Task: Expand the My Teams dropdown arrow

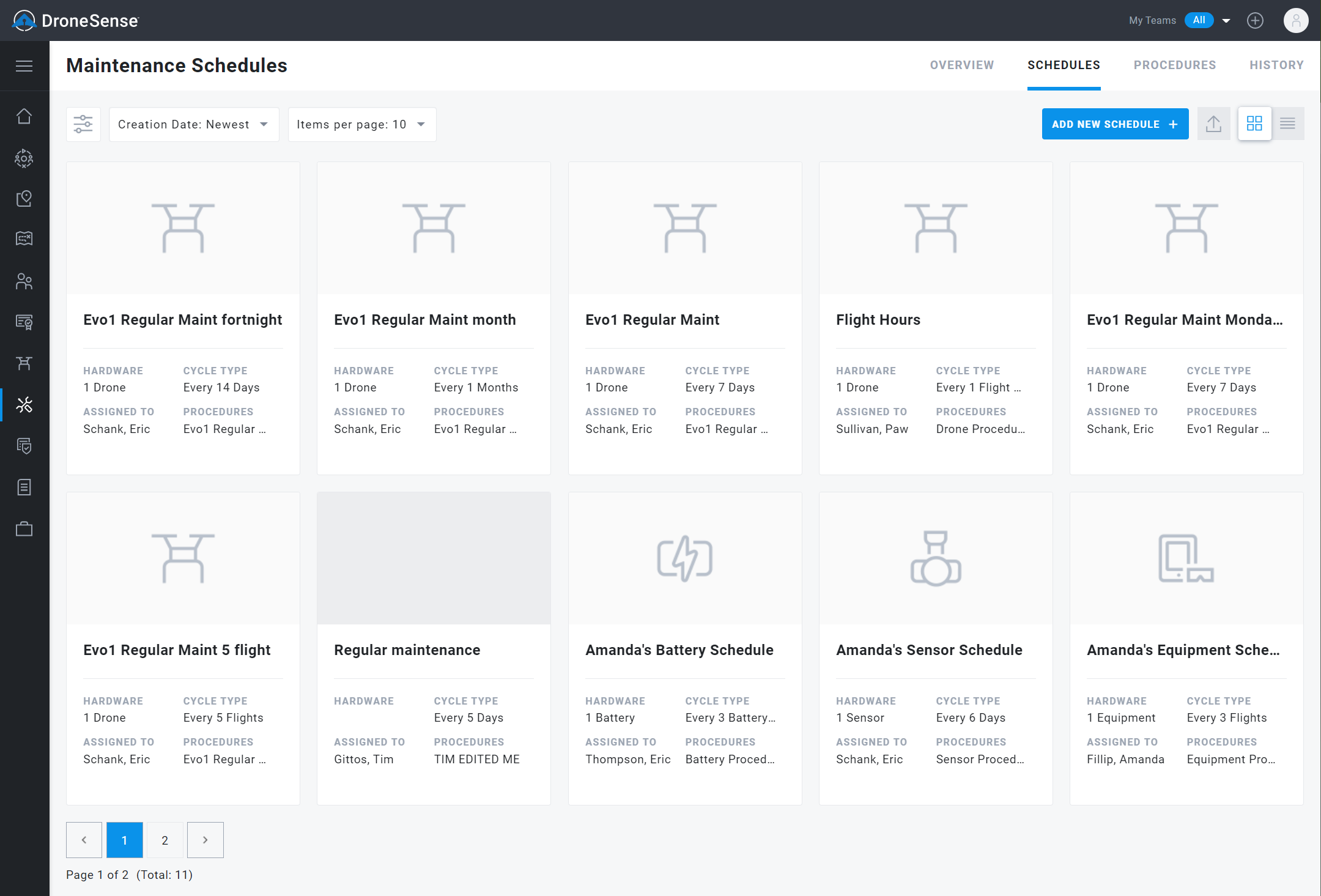Action: coord(1226,21)
